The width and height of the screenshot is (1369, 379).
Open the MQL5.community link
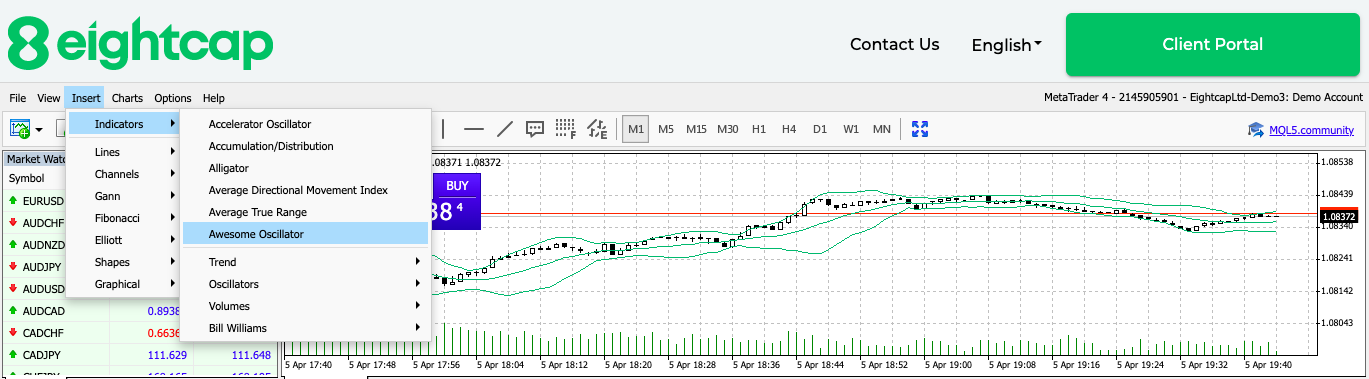[1310, 129]
